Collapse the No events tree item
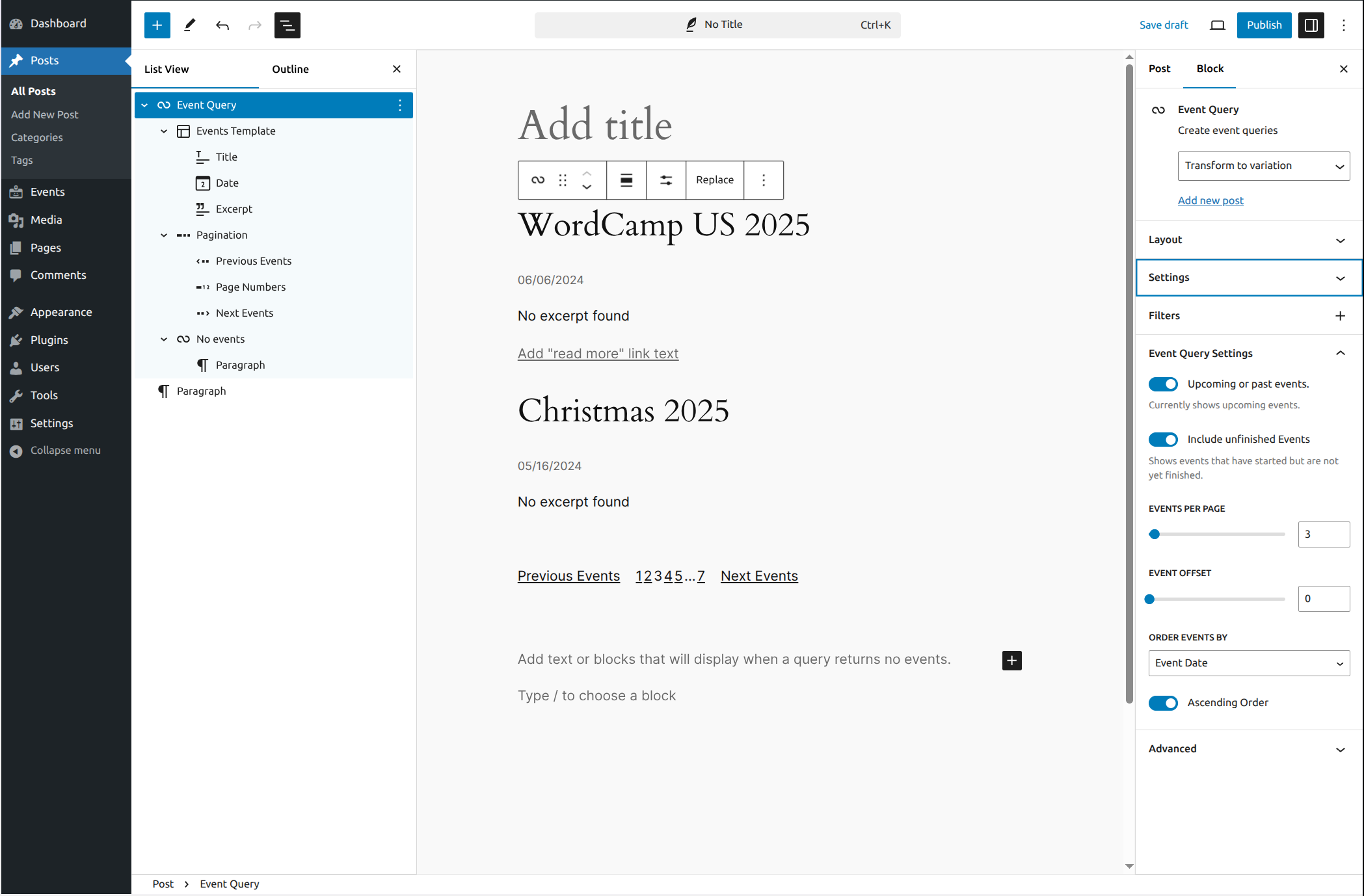Viewport: 1364px width, 896px height. click(164, 339)
